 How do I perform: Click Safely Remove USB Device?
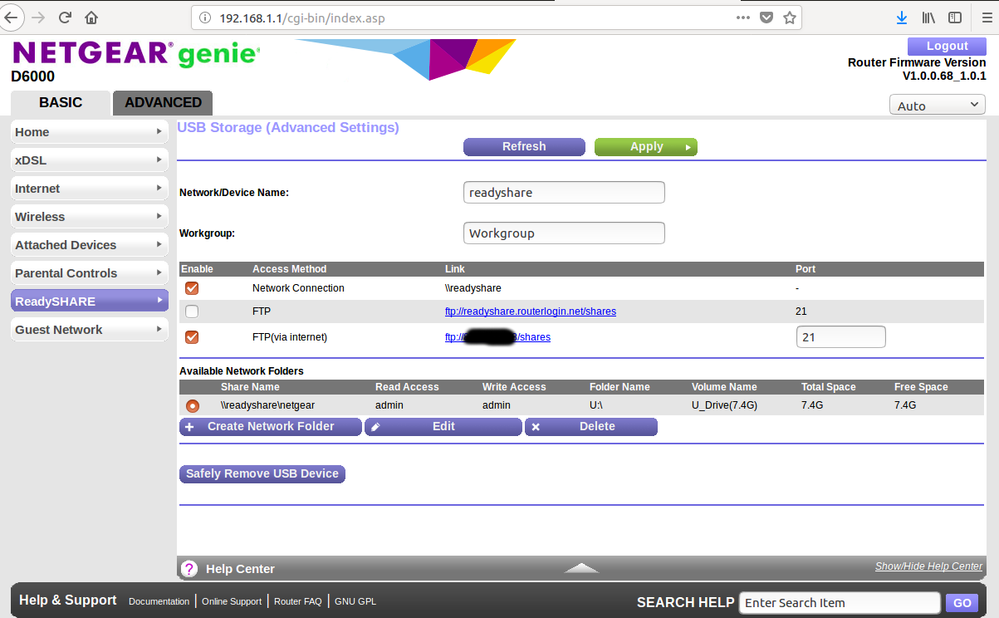(x=262, y=473)
